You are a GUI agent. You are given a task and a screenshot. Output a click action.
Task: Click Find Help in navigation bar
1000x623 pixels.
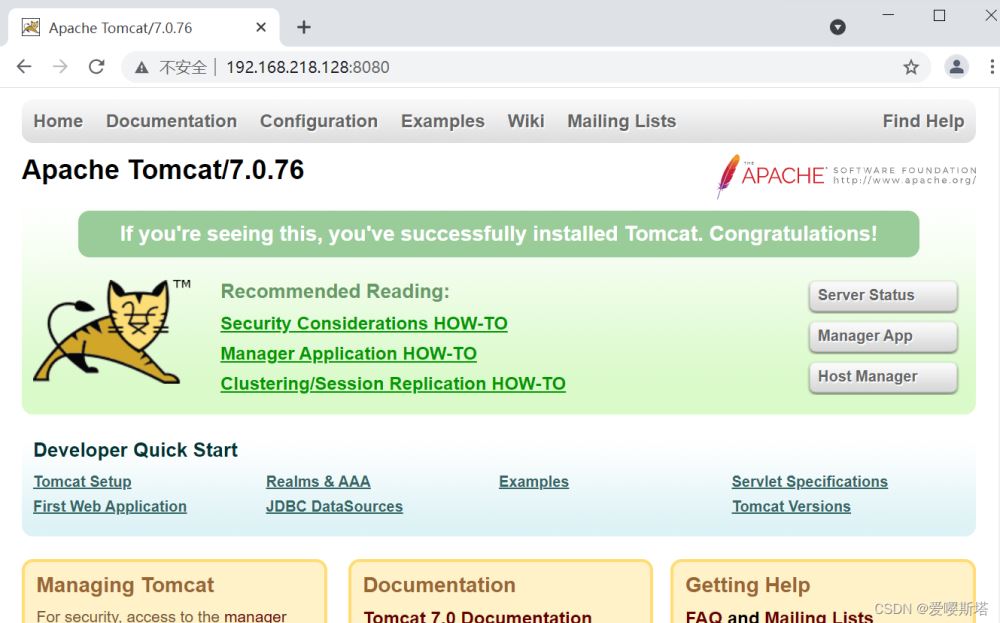point(923,121)
